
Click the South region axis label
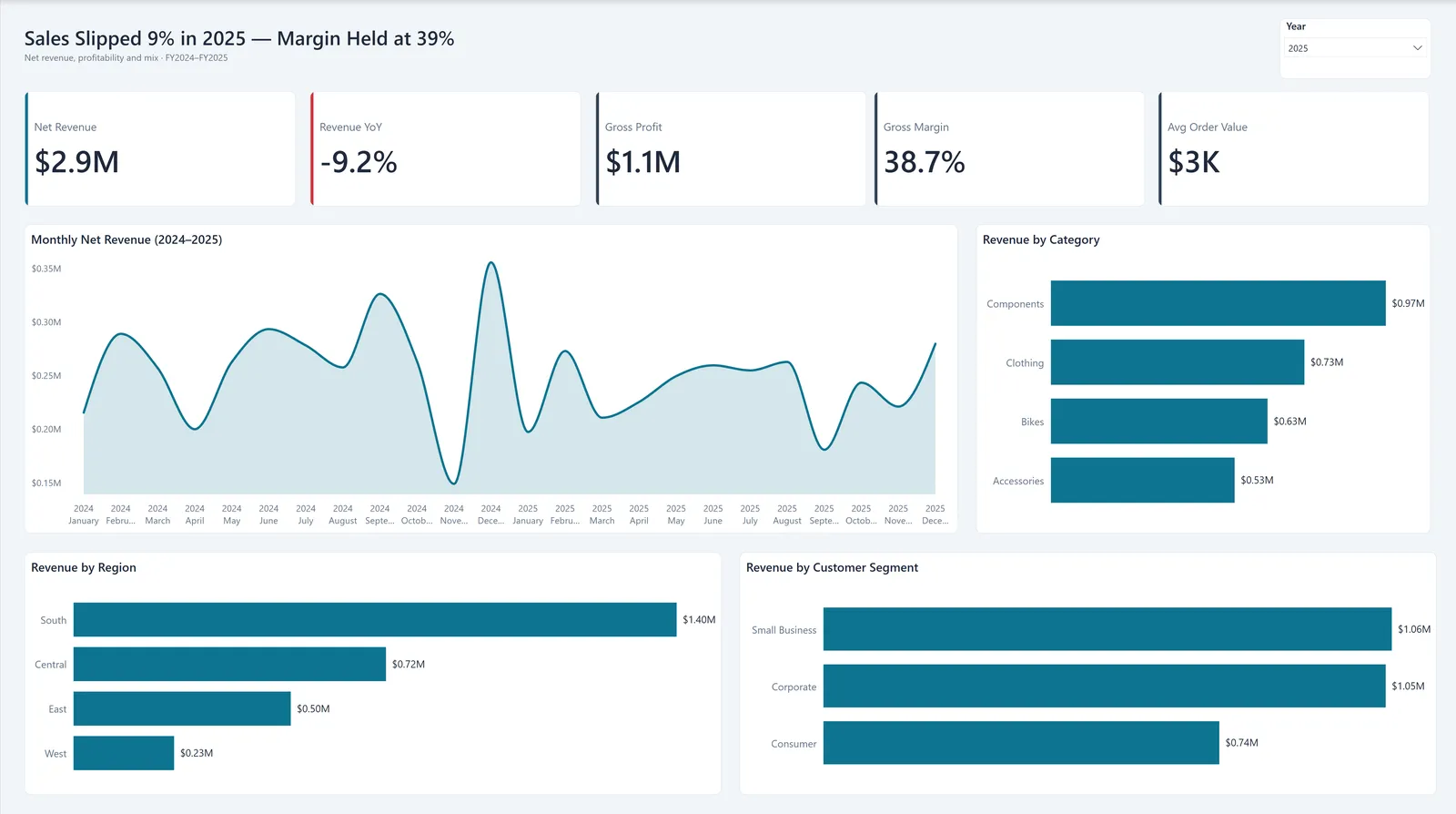(x=54, y=620)
